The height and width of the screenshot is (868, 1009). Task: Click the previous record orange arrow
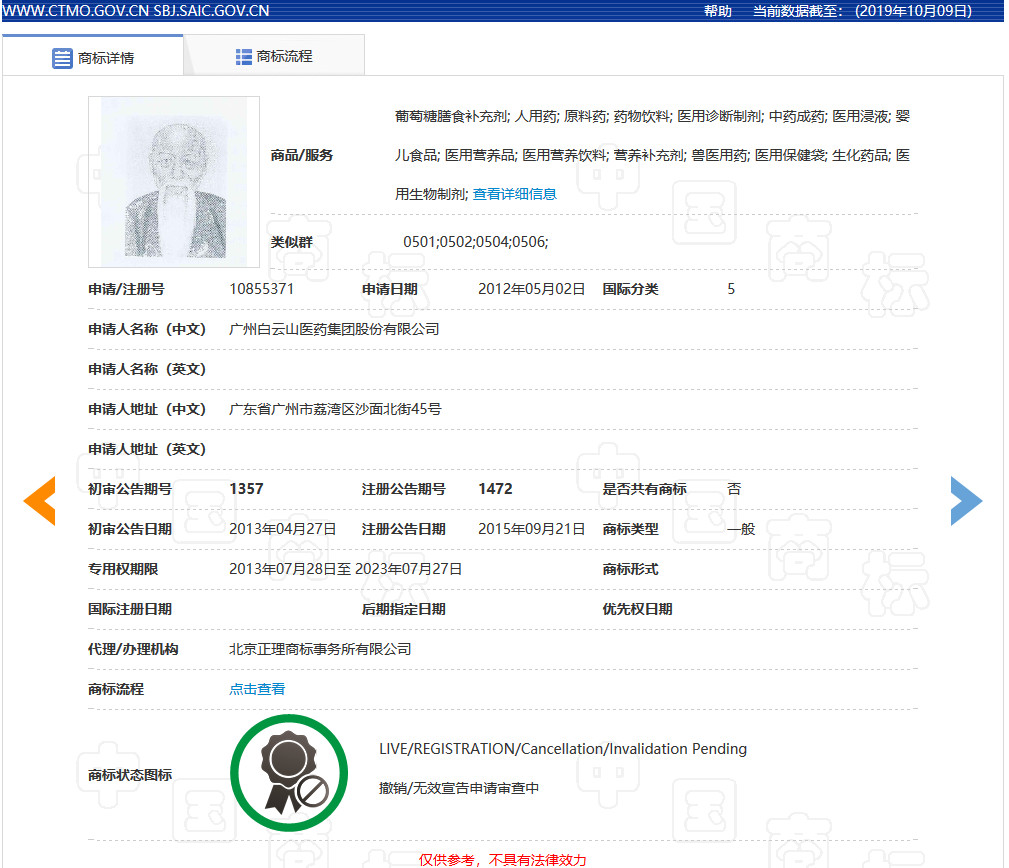[39, 500]
